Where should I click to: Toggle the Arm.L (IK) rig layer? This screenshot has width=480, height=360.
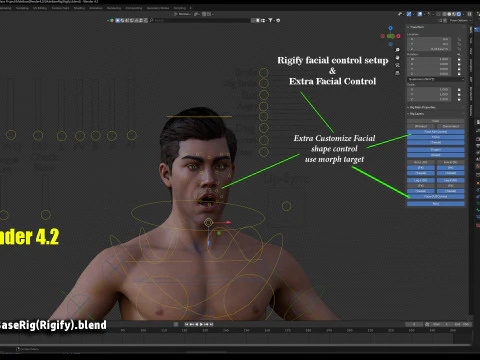coord(421,162)
